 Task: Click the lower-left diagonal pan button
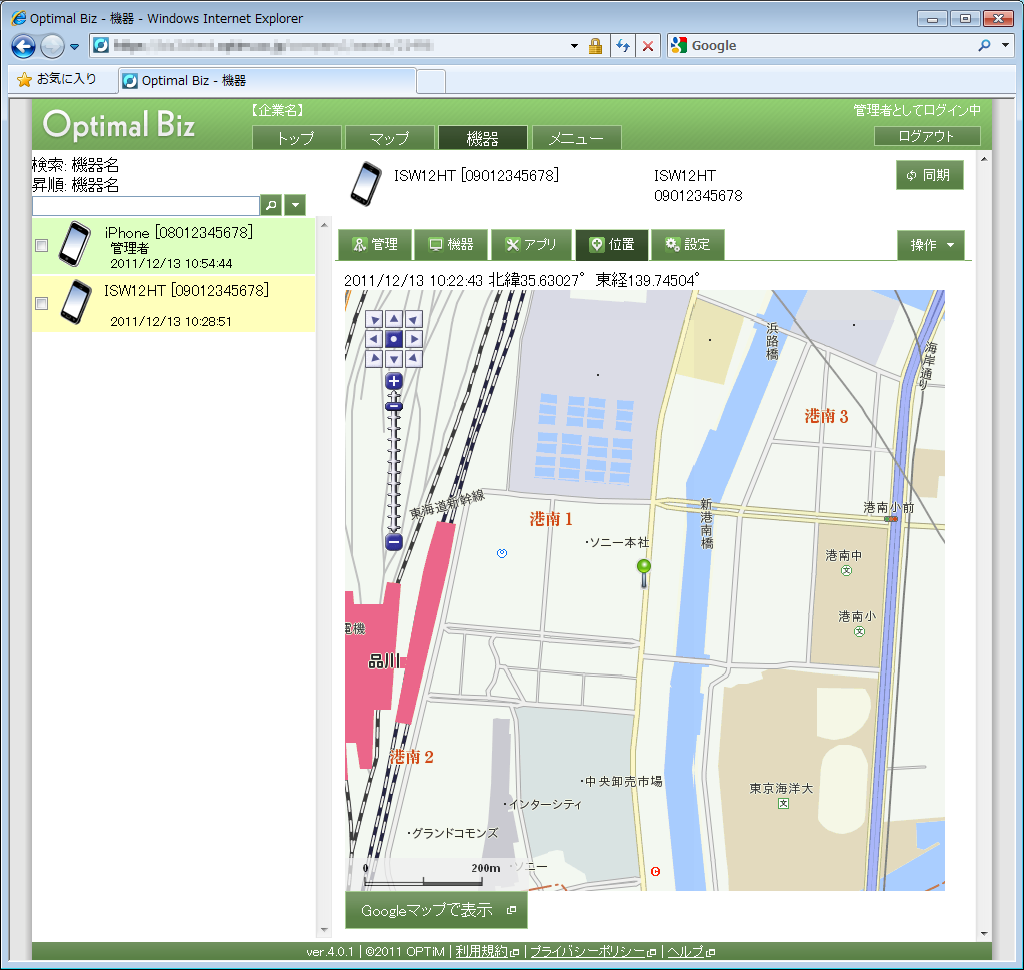(374, 359)
